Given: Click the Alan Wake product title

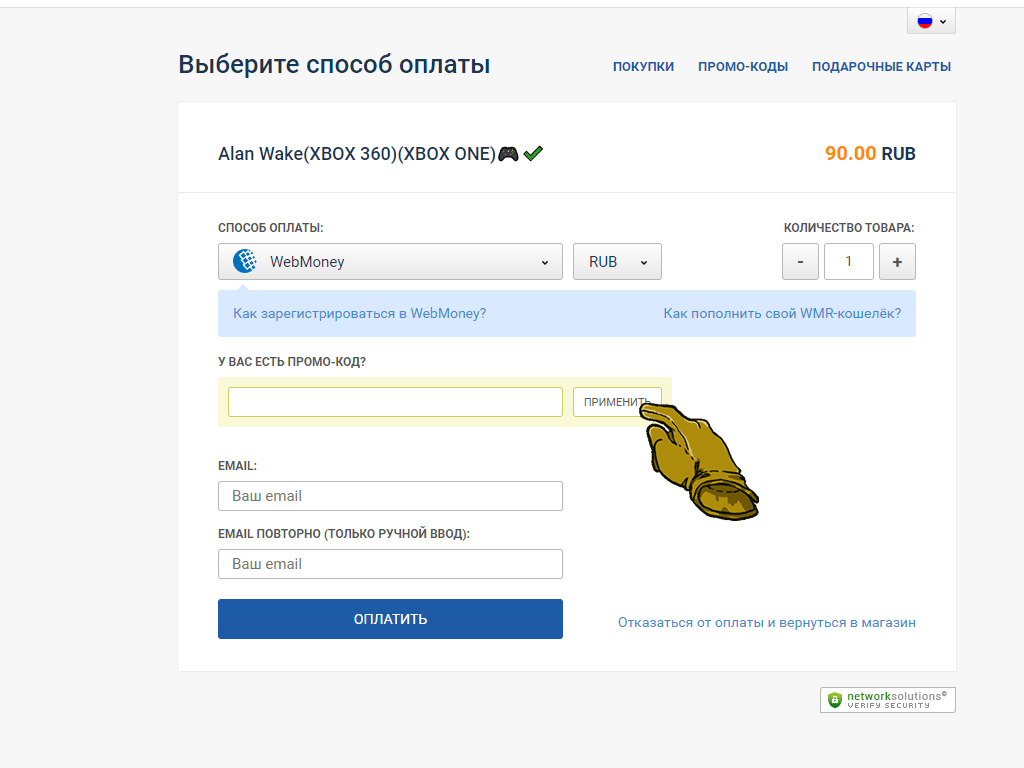Looking at the screenshot, I should coord(357,154).
